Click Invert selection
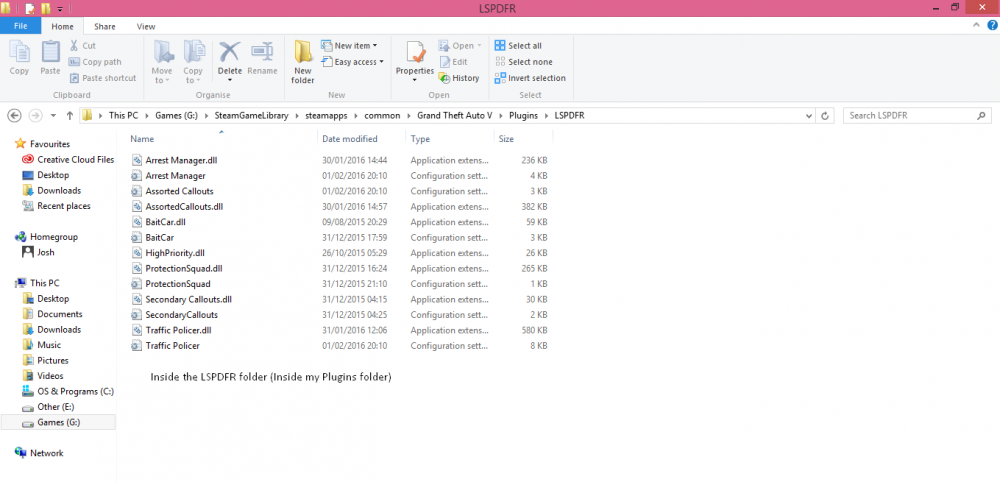This screenshot has width=1000, height=482. point(531,78)
